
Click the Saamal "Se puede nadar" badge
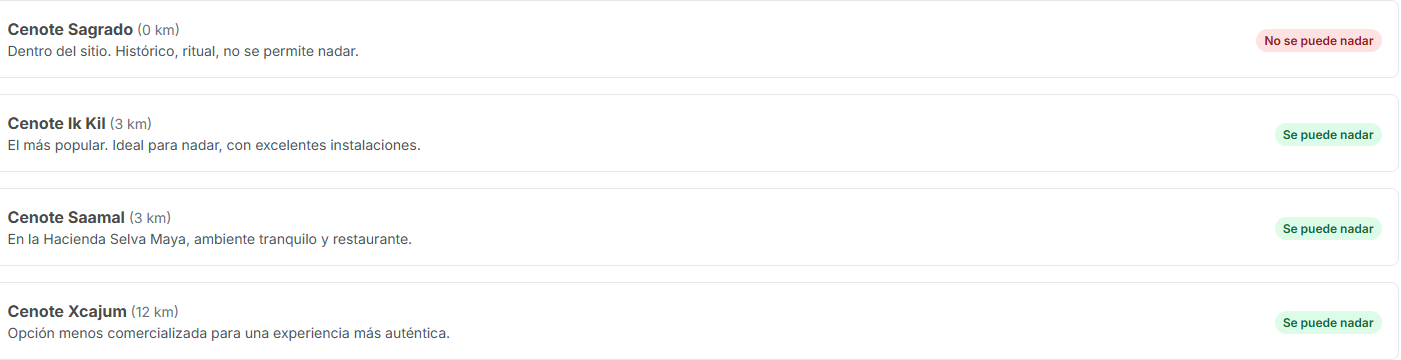pos(1327,229)
